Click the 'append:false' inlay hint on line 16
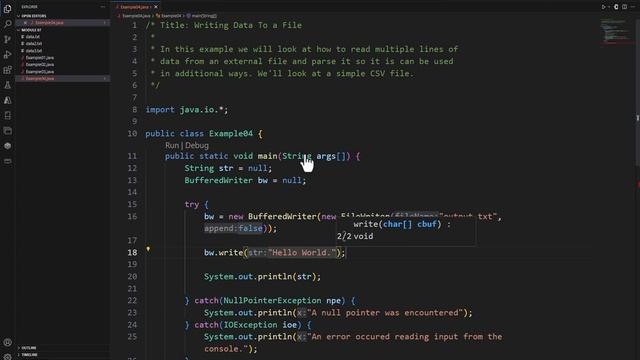The width and height of the screenshot is (640, 360). (233, 228)
